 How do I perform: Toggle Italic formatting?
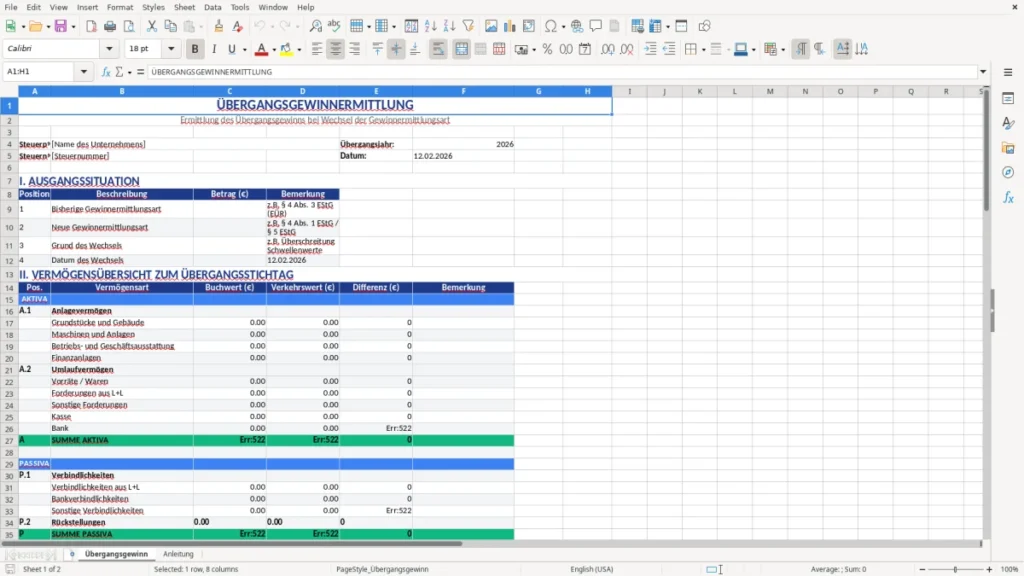(214, 49)
